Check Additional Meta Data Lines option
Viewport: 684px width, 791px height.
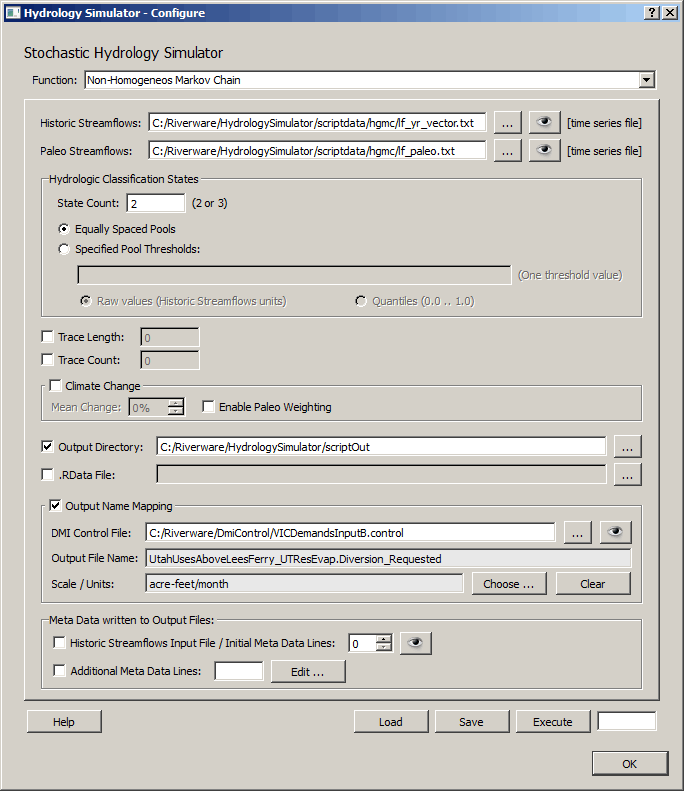tap(60, 671)
